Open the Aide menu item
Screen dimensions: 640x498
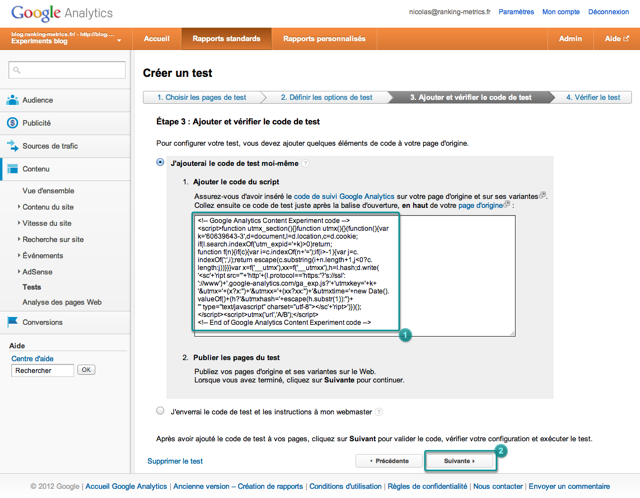tap(616, 38)
